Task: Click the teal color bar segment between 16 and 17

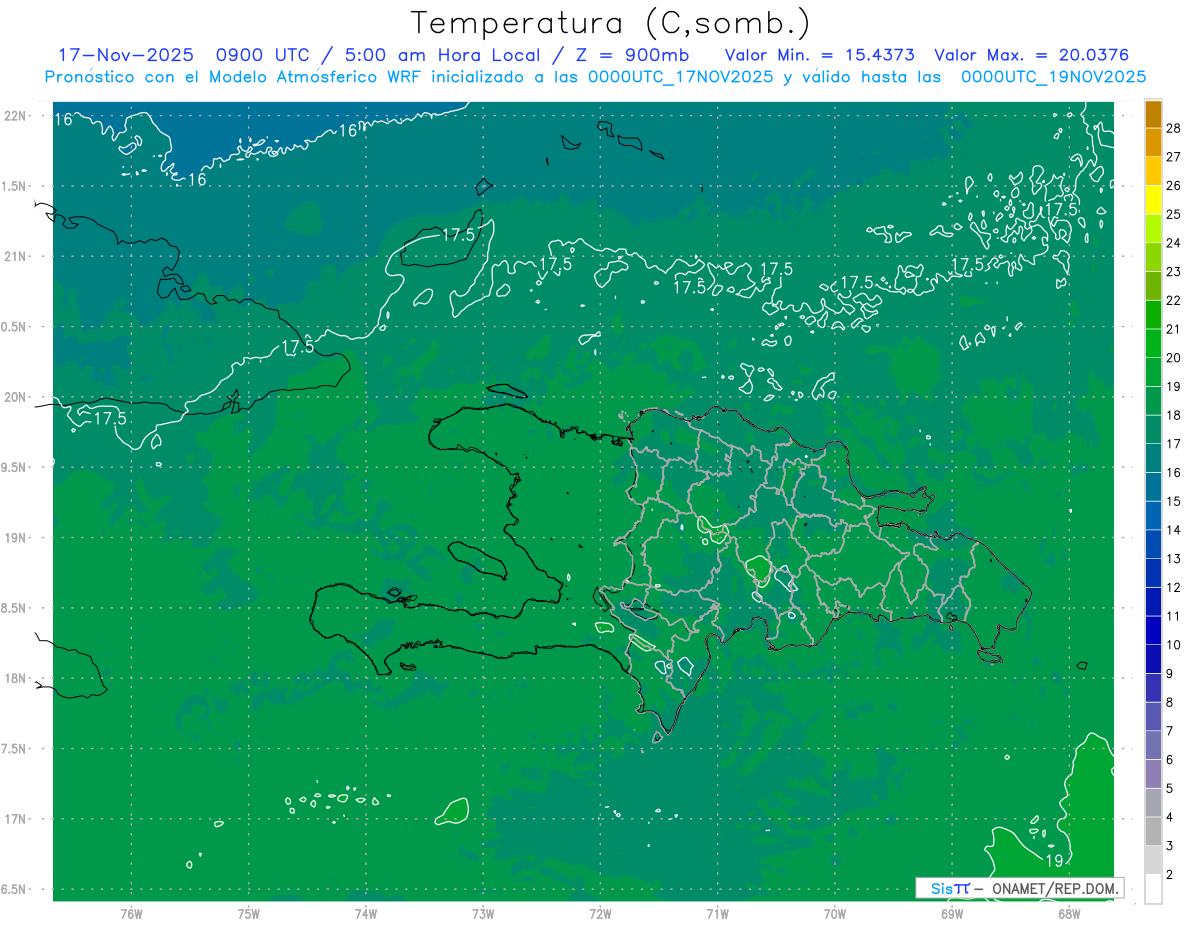Action: [1154, 459]
